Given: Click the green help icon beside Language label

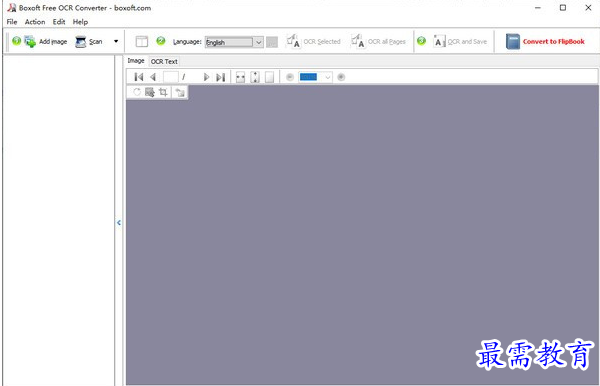Looking at the screenshot, I should 161,40.
